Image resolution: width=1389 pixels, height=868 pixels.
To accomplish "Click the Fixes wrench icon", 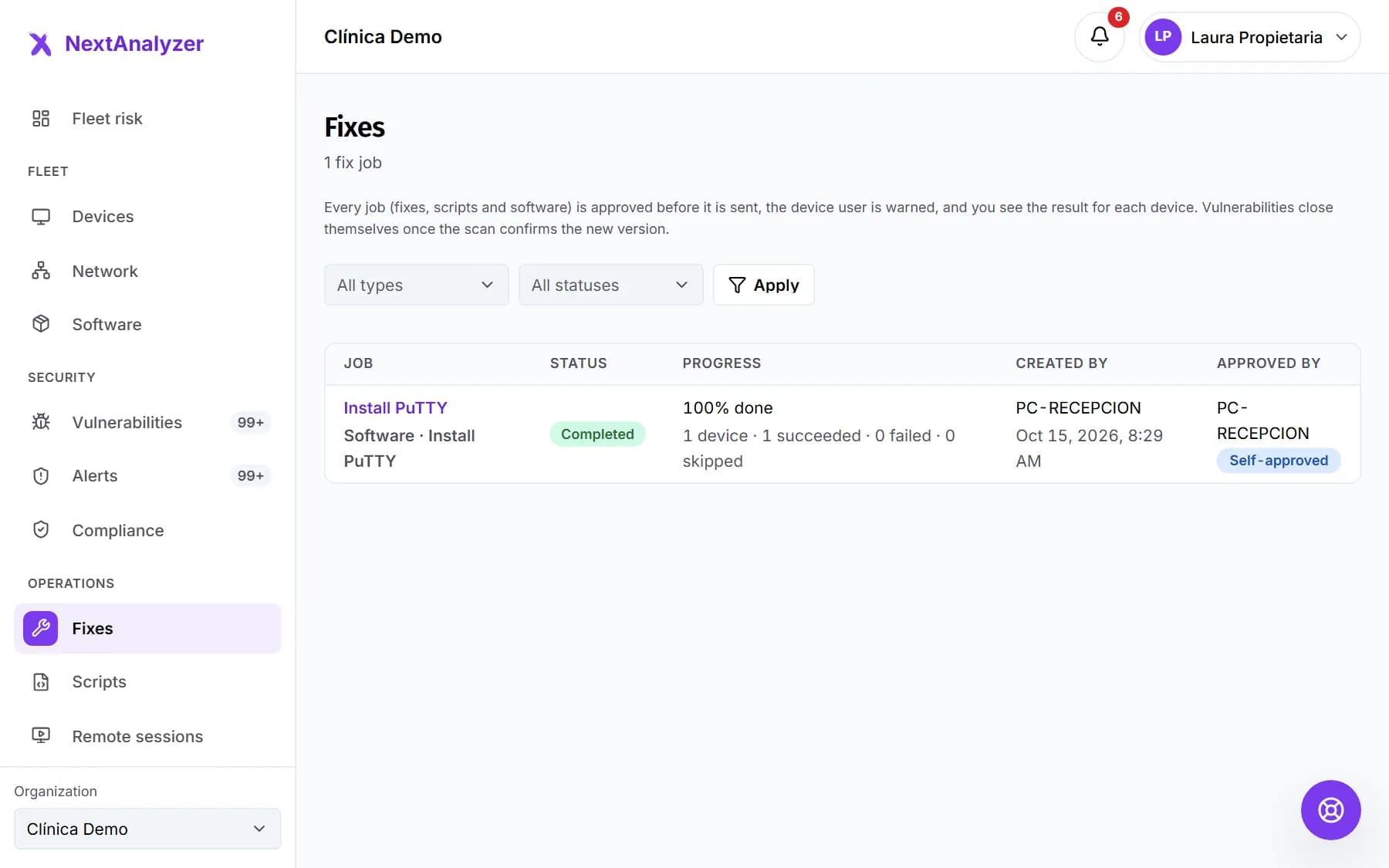I will 40,628.
